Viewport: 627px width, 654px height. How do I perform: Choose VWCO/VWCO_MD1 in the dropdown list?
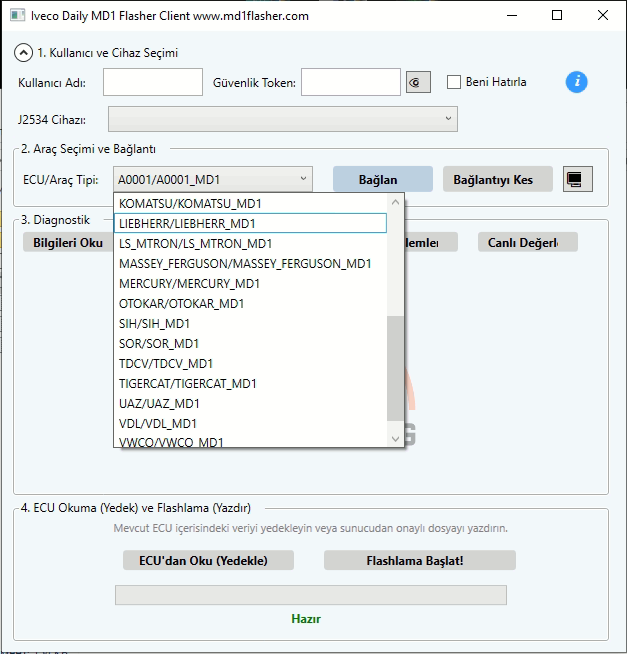[250, 441]
